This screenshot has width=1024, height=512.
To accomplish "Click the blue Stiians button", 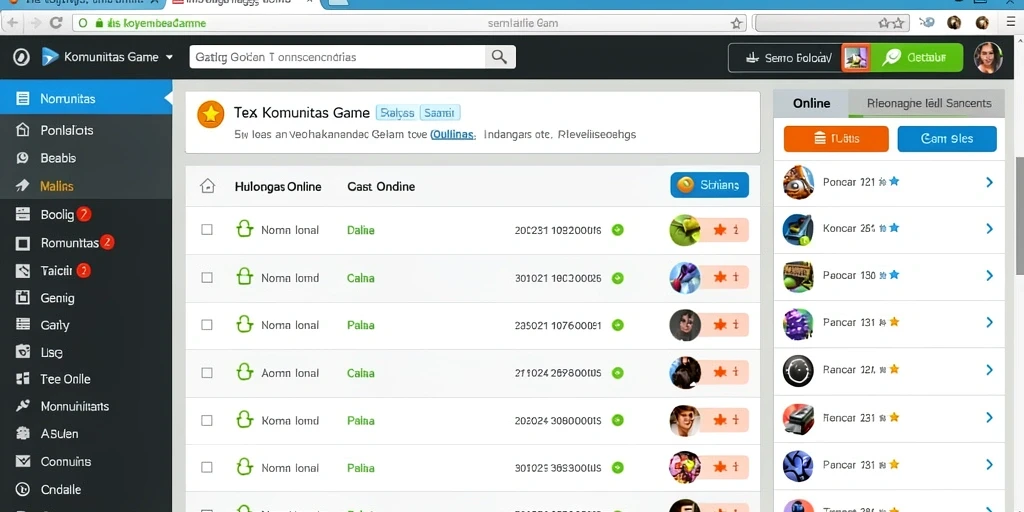I will click(x=710, y=185).
